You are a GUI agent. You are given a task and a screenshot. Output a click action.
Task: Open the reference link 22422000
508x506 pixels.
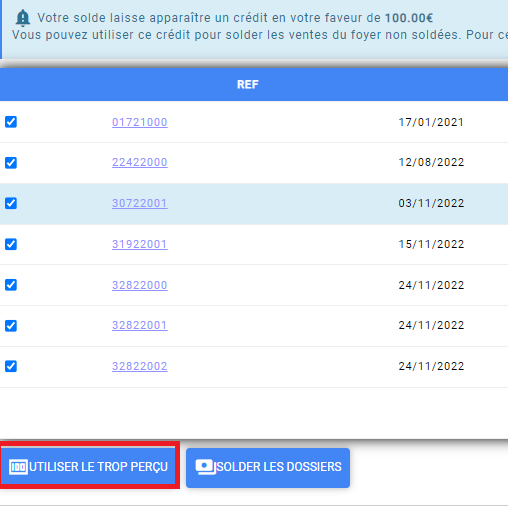tap(140, 162)
